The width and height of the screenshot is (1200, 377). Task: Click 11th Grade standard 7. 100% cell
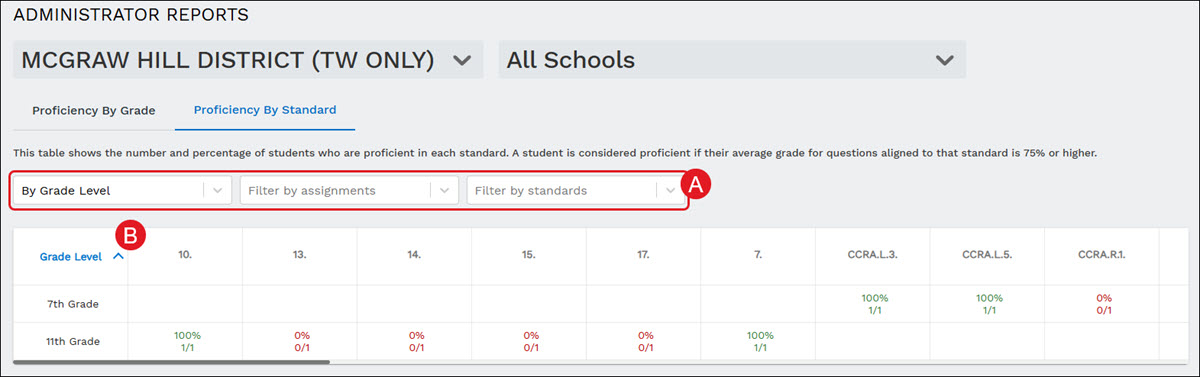(x=757, y=341)
